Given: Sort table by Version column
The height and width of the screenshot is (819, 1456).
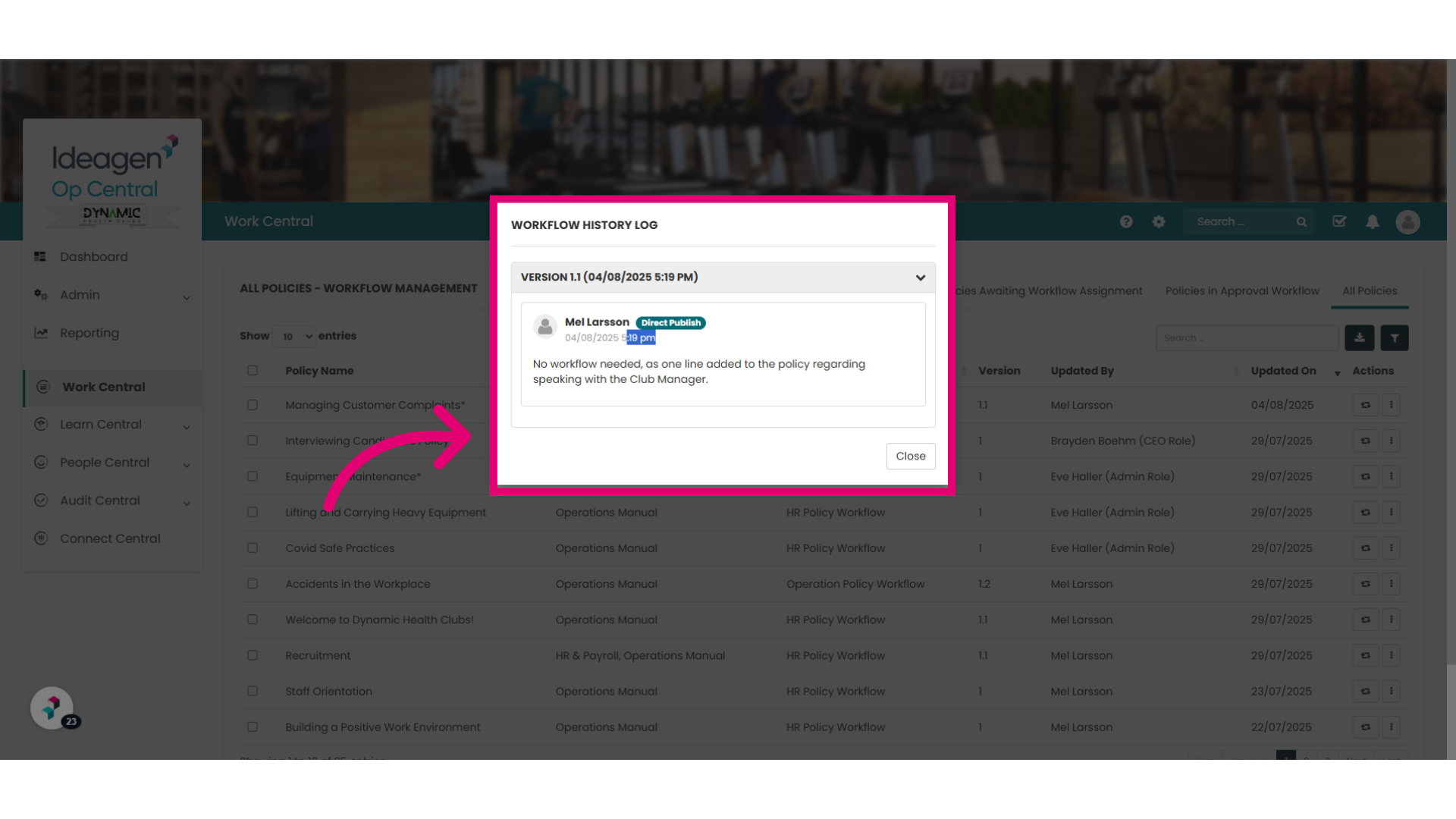Looking at the screenshot, I should click(999, 371).
